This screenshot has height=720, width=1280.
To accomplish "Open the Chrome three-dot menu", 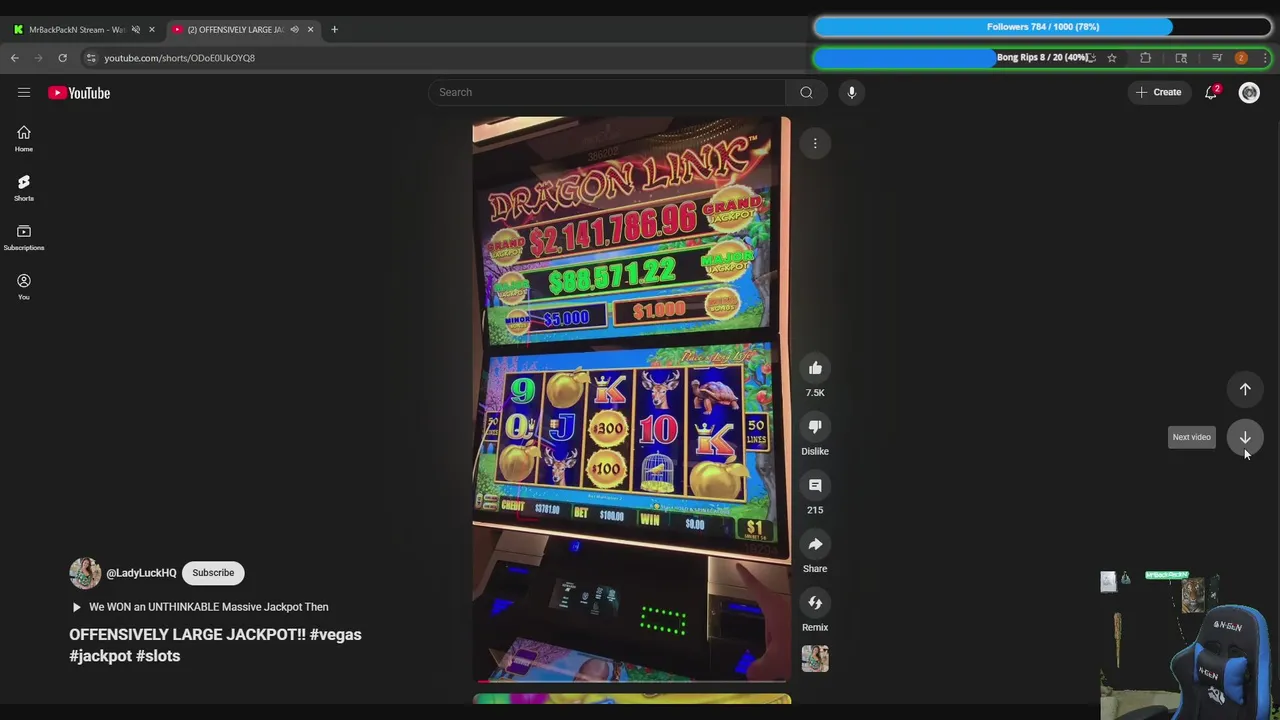I will point(1265,58).
